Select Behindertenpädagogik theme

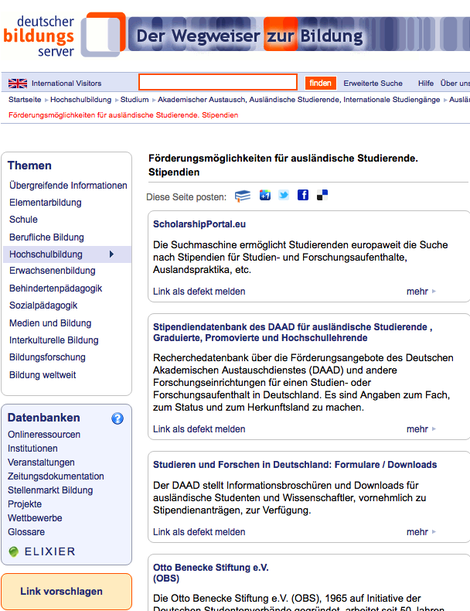(x=56, y=288)
